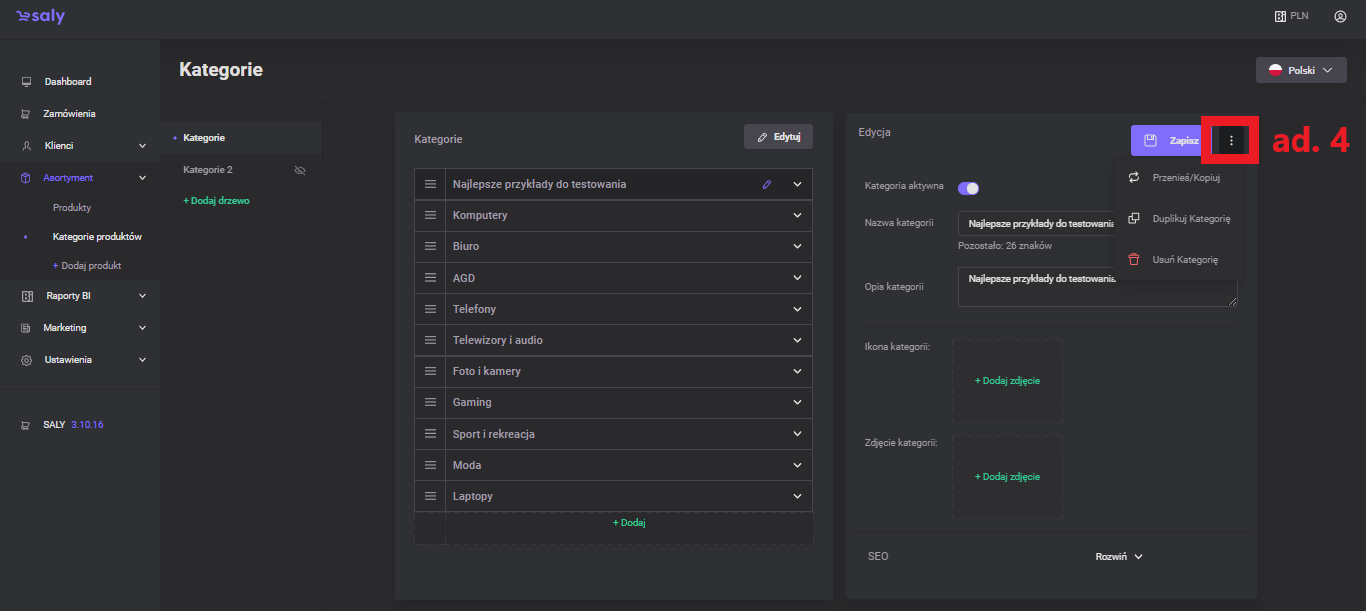Expand the SEO section with Rozwiń

pyautogui.click(x=1118, y=557)
